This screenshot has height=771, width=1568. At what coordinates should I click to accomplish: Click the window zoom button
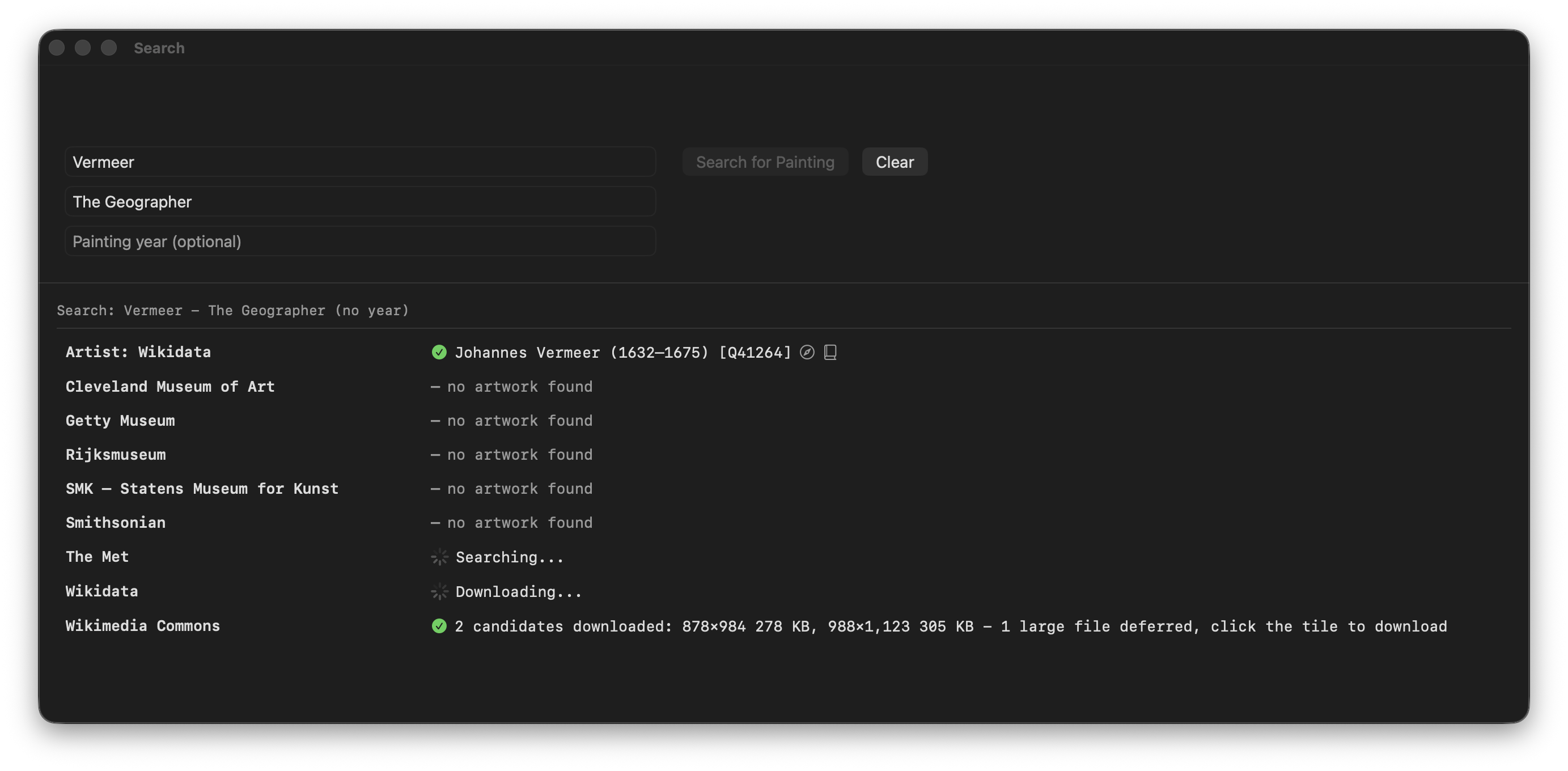pyautogui.click(x=109, y=48)
